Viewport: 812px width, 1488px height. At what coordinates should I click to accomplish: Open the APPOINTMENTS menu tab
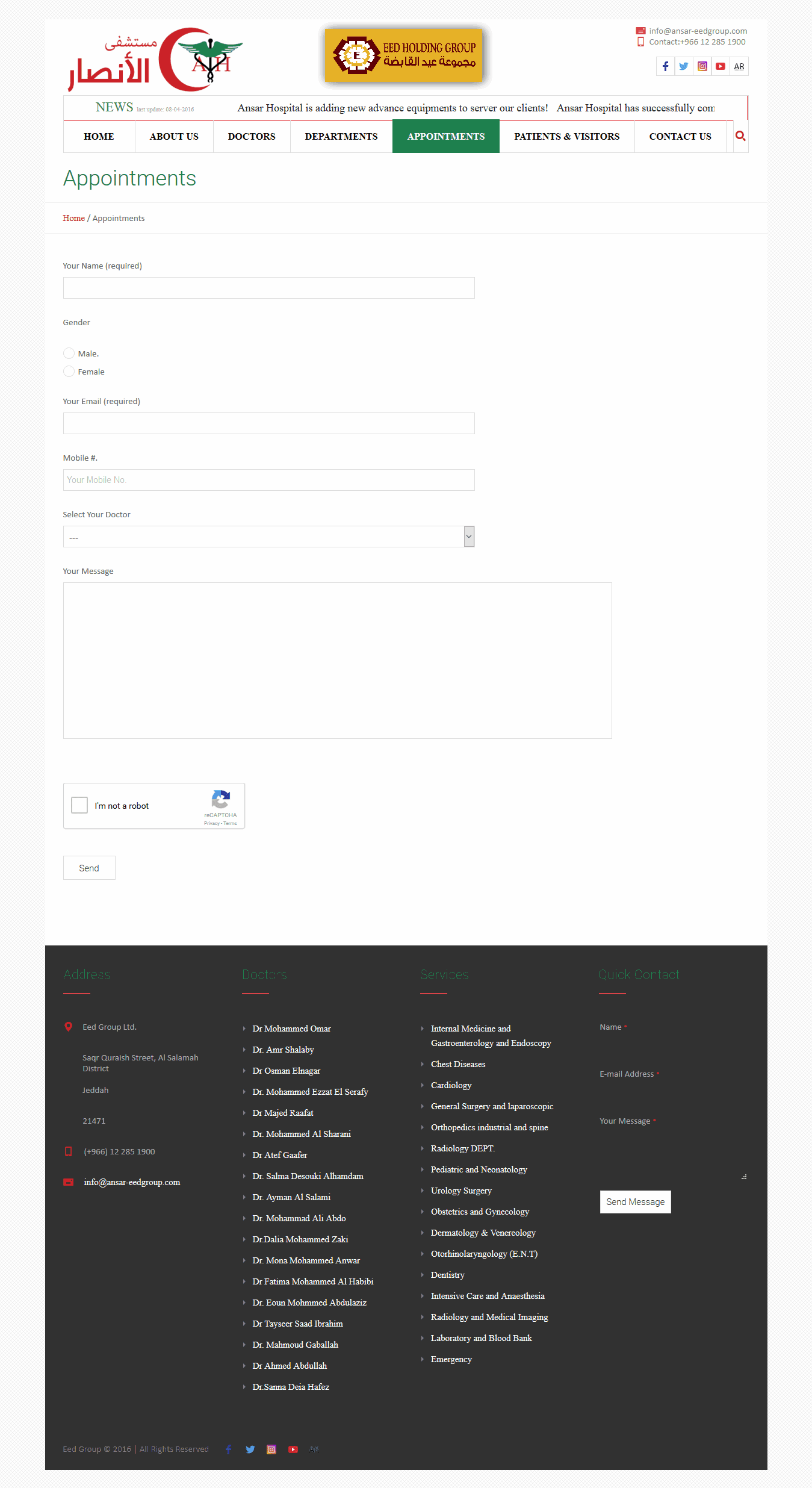pos(446,137)
